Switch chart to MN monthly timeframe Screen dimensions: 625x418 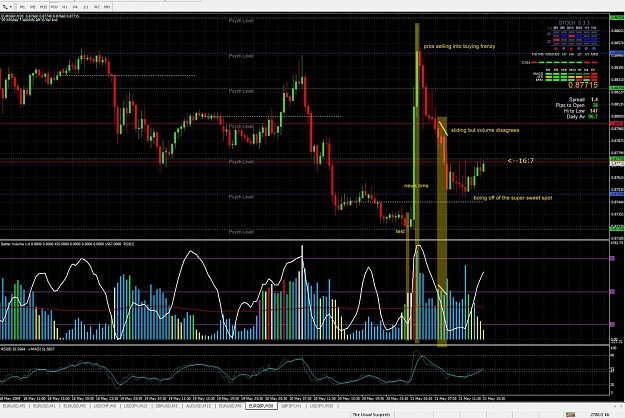(107, 7)
